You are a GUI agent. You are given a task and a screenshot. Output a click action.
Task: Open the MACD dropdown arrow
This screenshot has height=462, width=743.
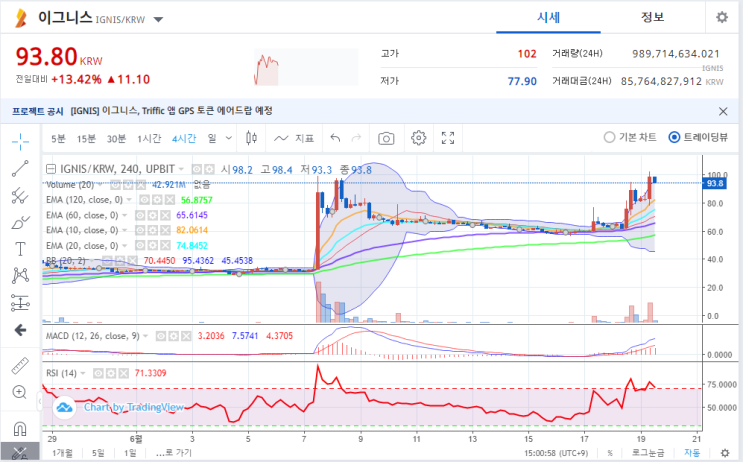[145, 336]
